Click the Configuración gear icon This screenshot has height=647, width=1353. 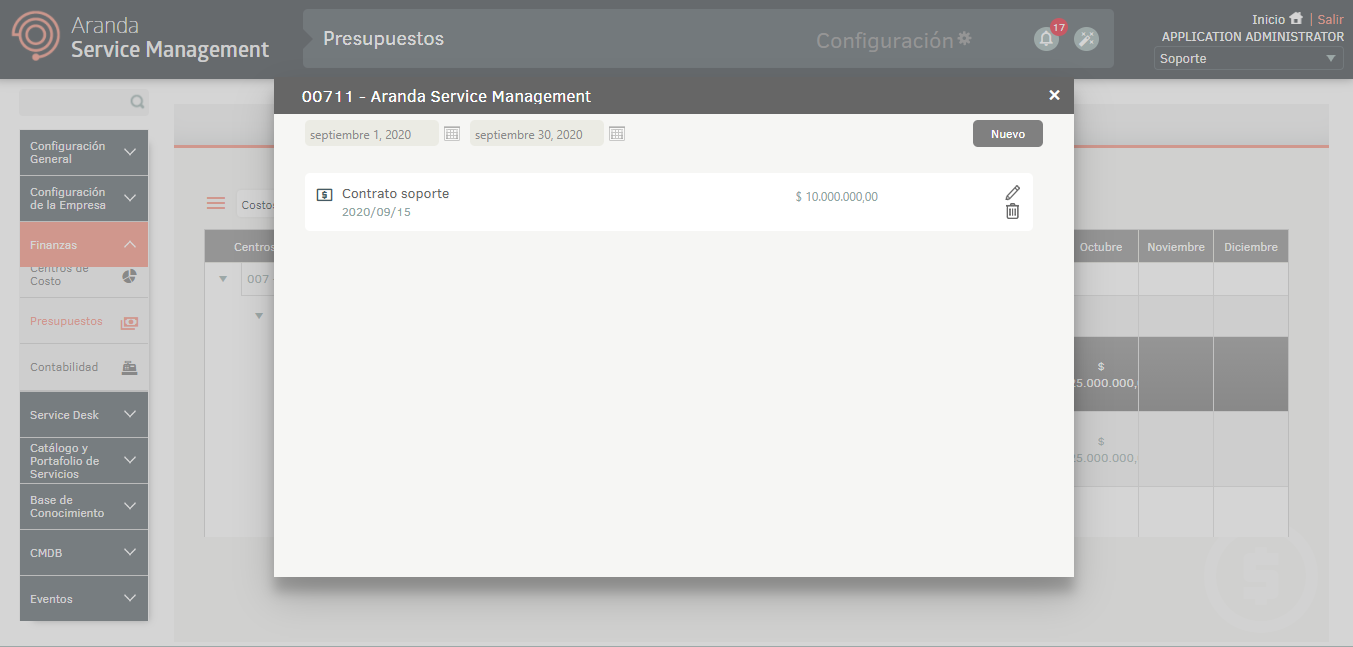tap(964, 38)
